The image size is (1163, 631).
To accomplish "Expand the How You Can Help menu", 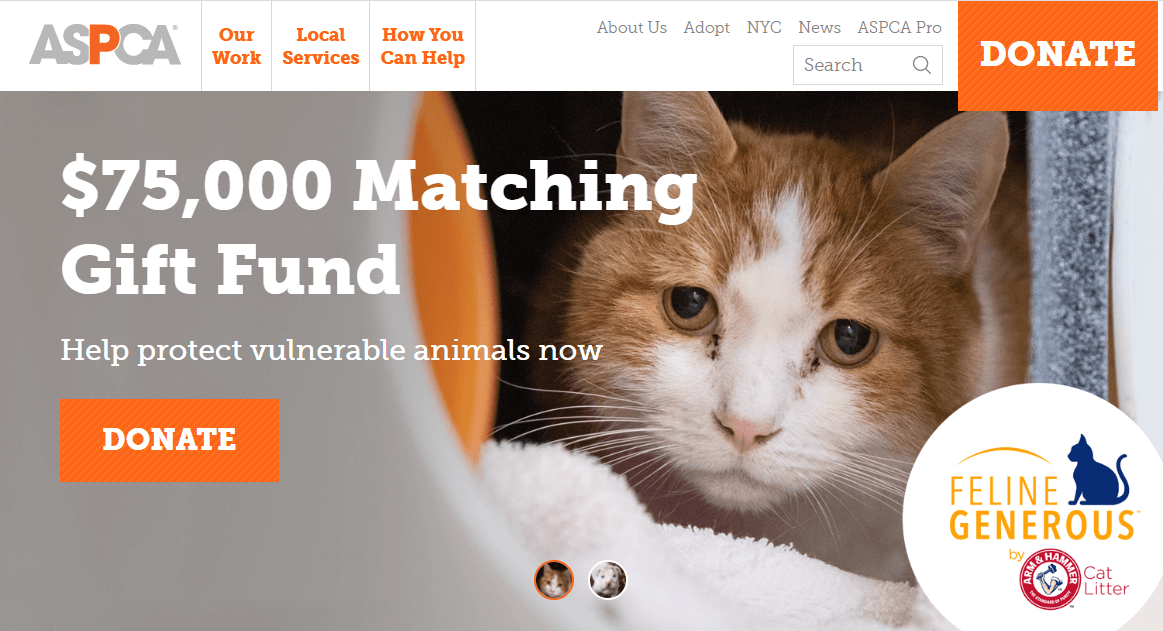I will [x=423, y=46].
